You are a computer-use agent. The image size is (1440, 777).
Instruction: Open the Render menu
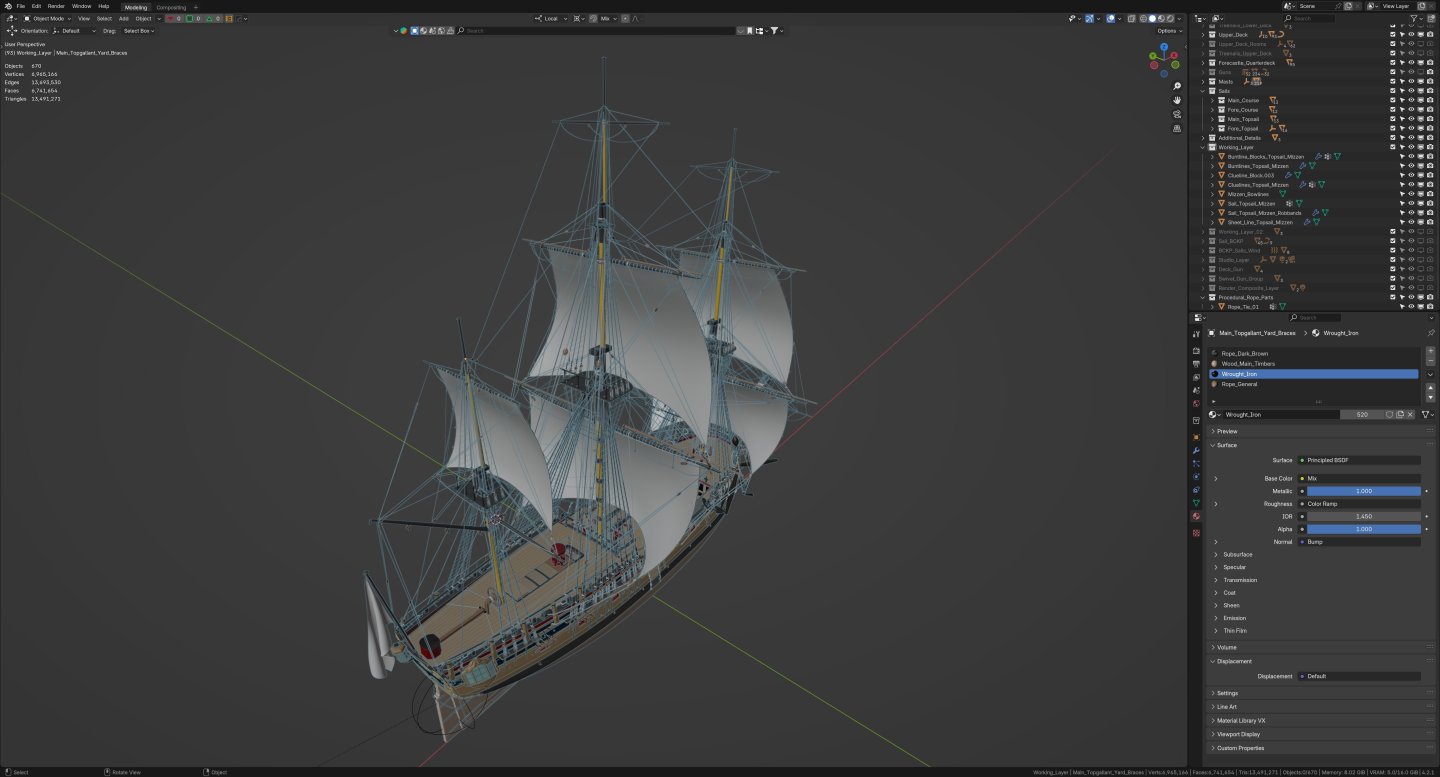56,6
